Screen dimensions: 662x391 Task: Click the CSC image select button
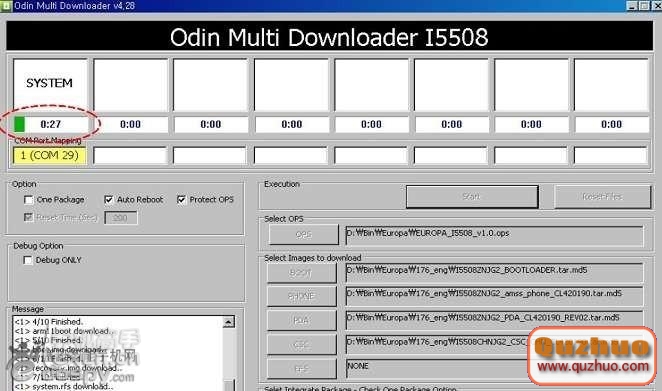click(x=301, y=345)
